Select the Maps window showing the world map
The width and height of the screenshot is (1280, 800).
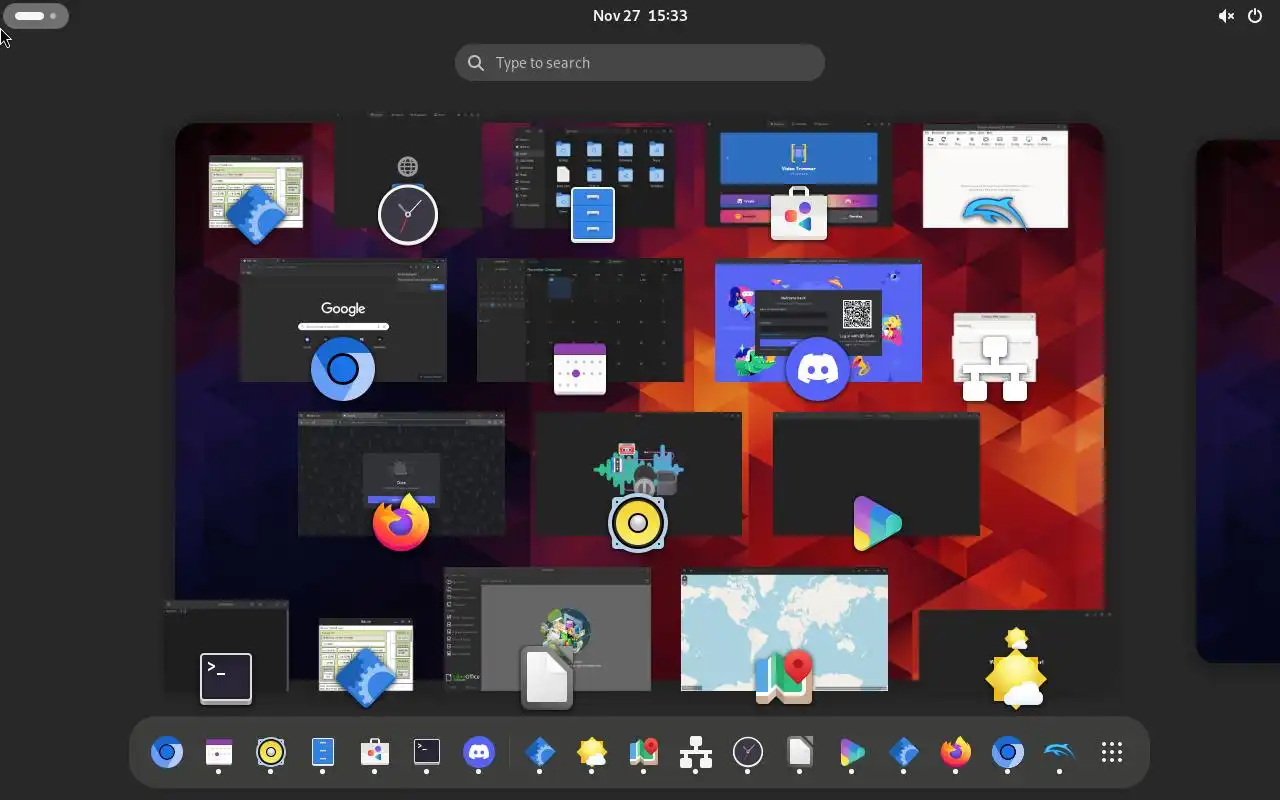click(784, 631)
